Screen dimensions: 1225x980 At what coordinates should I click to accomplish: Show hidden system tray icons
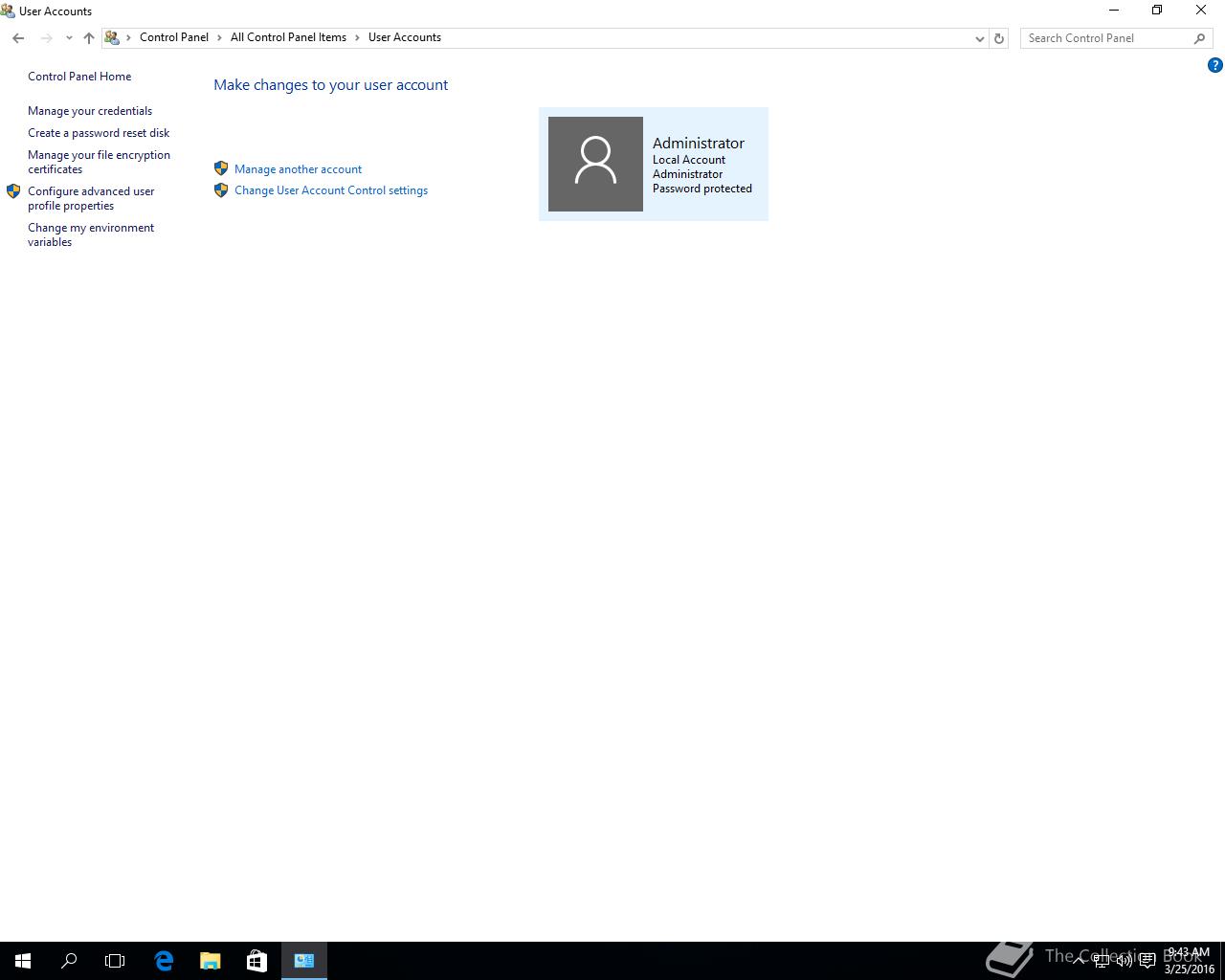1079,961
